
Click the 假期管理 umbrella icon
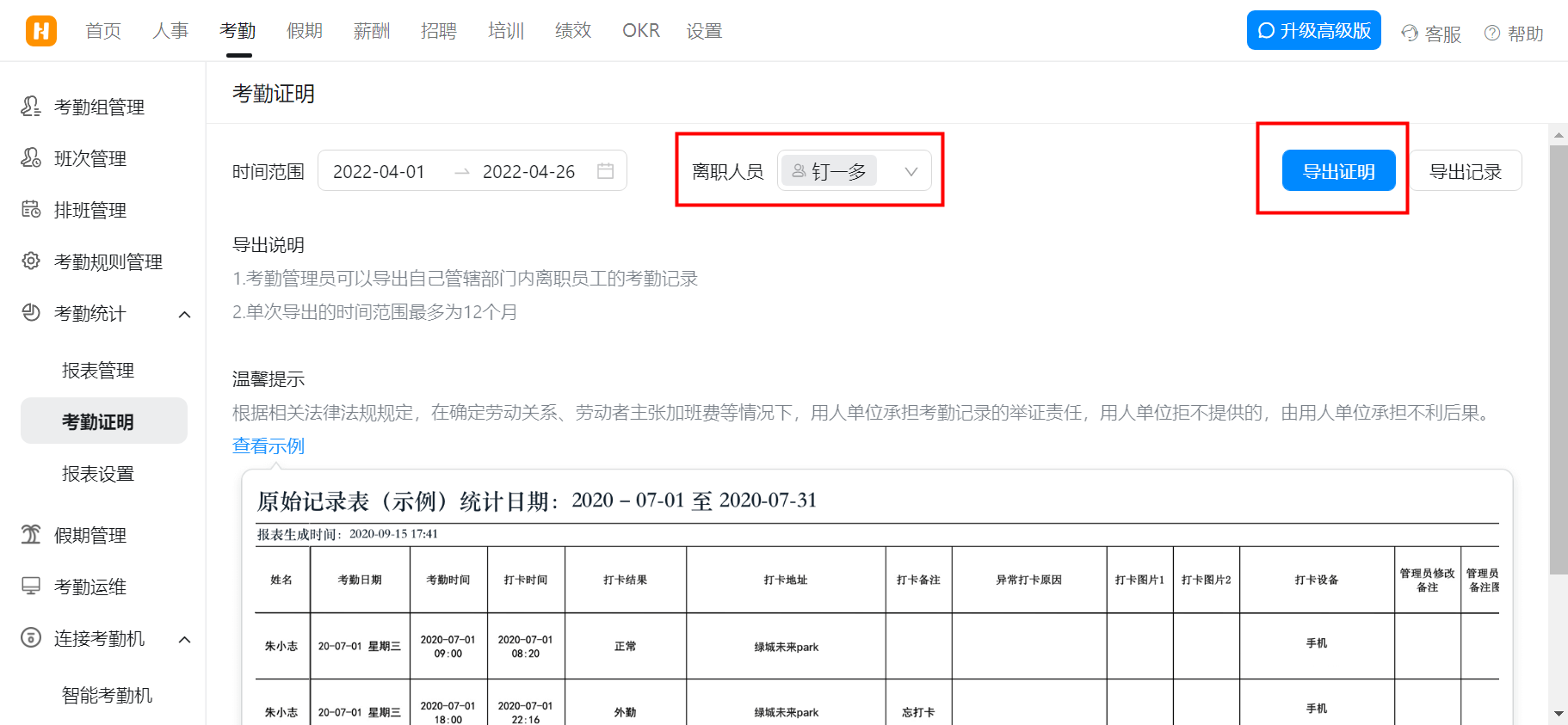(31, 535)
